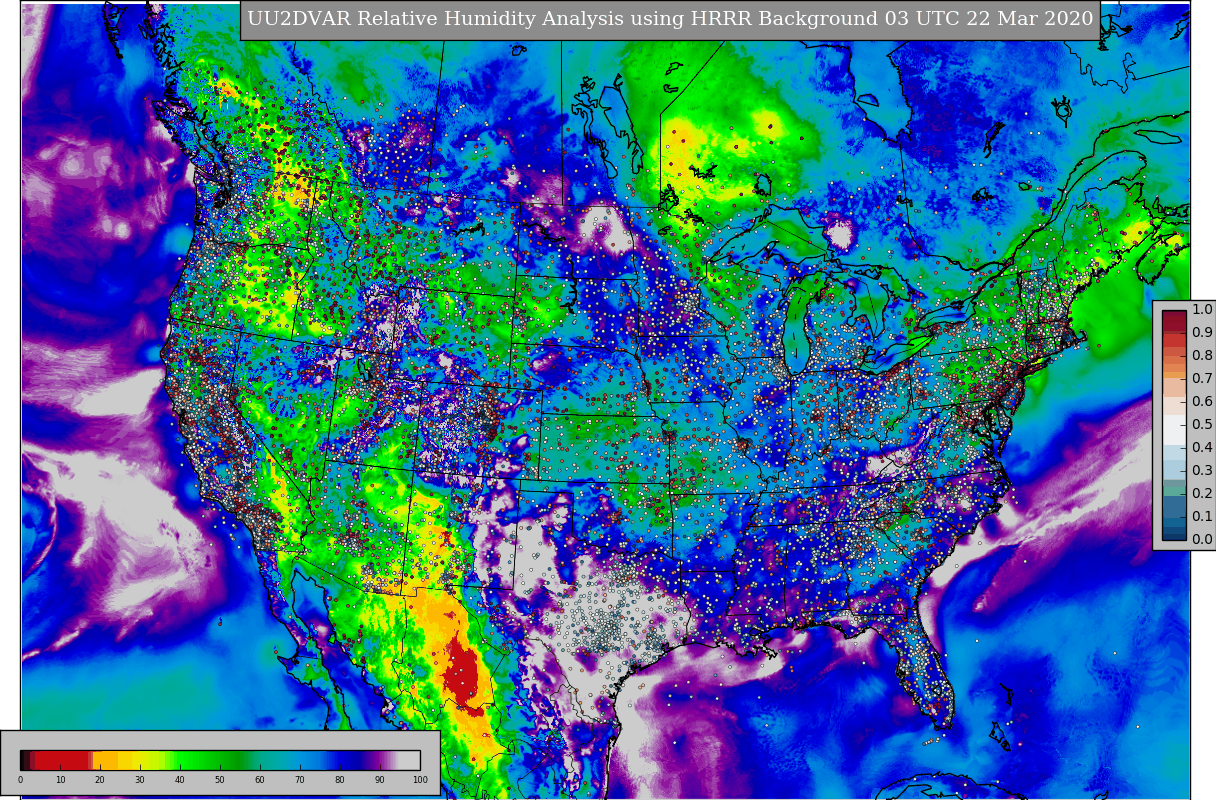Pick the teal-green band near 0.2 on the vertical colorbar

[1174, 490]
